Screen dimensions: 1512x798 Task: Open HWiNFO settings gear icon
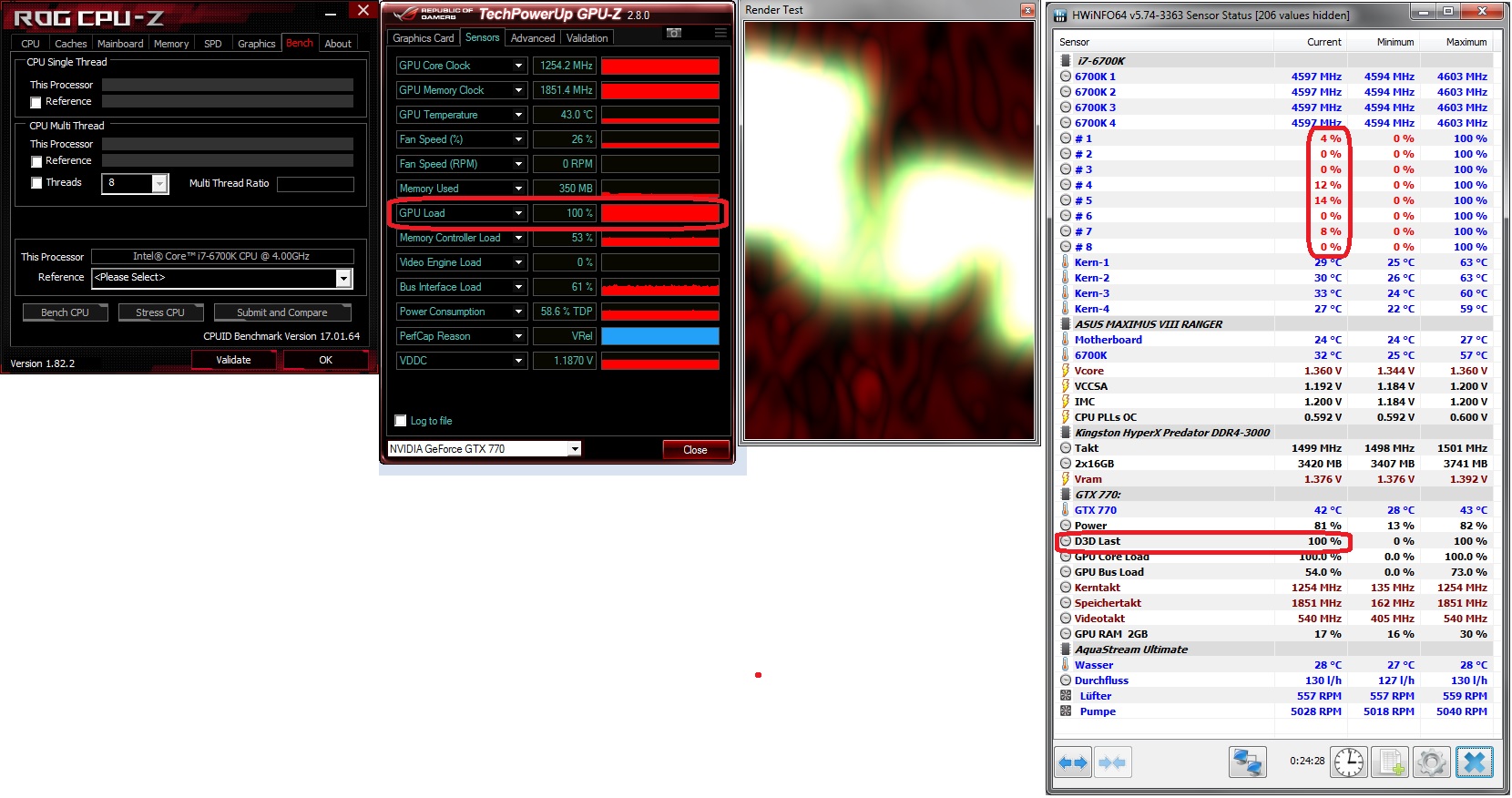tap(1432, 762)
